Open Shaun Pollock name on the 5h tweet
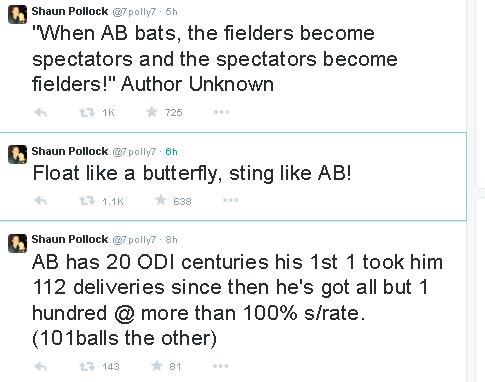The width and height of the screenshot is (485, 382). point(70,11)
